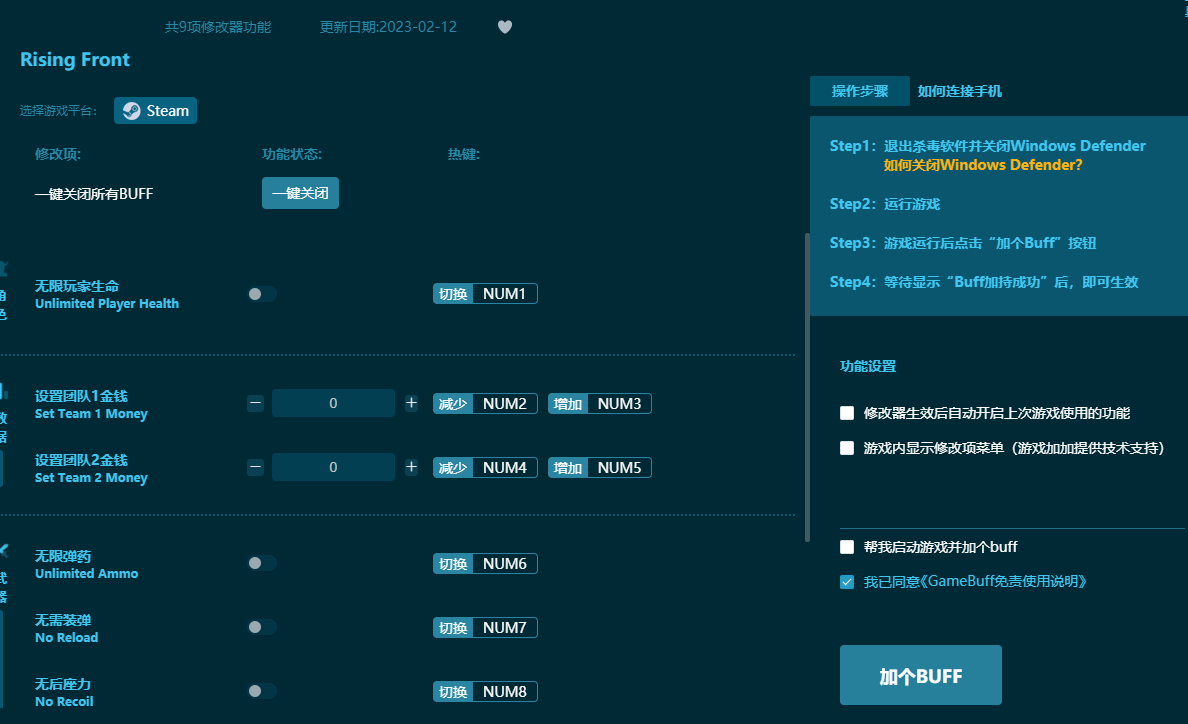Check 修改器生效后自动开启上次游戏使用的功能 option

click(847, 413)
